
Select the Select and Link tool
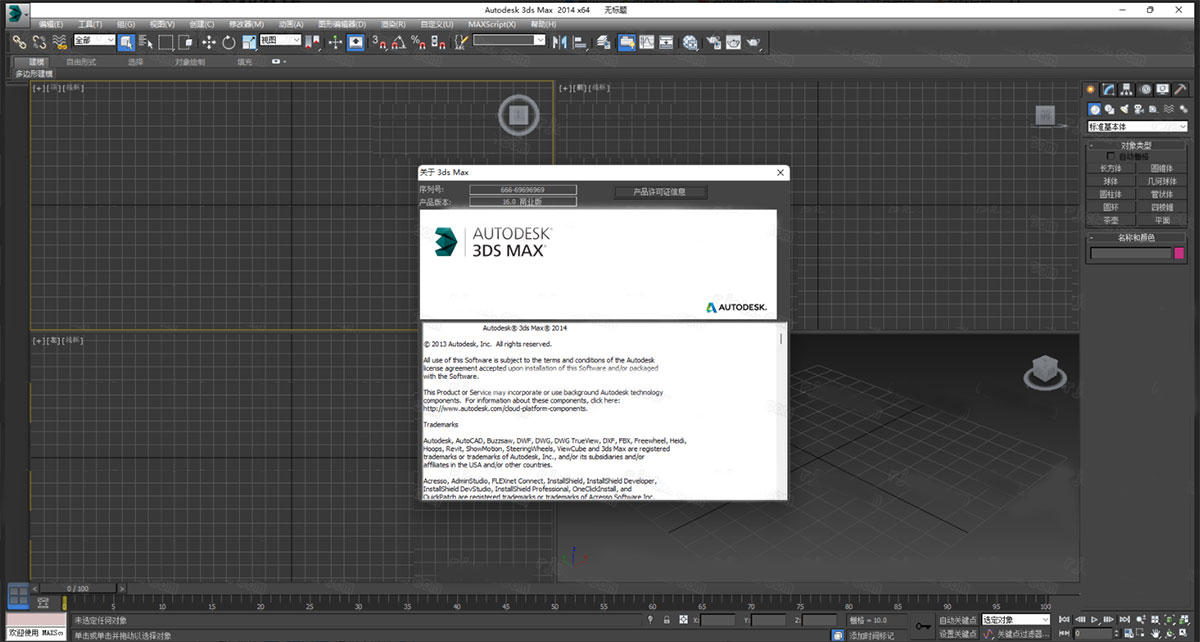(18, 42)
